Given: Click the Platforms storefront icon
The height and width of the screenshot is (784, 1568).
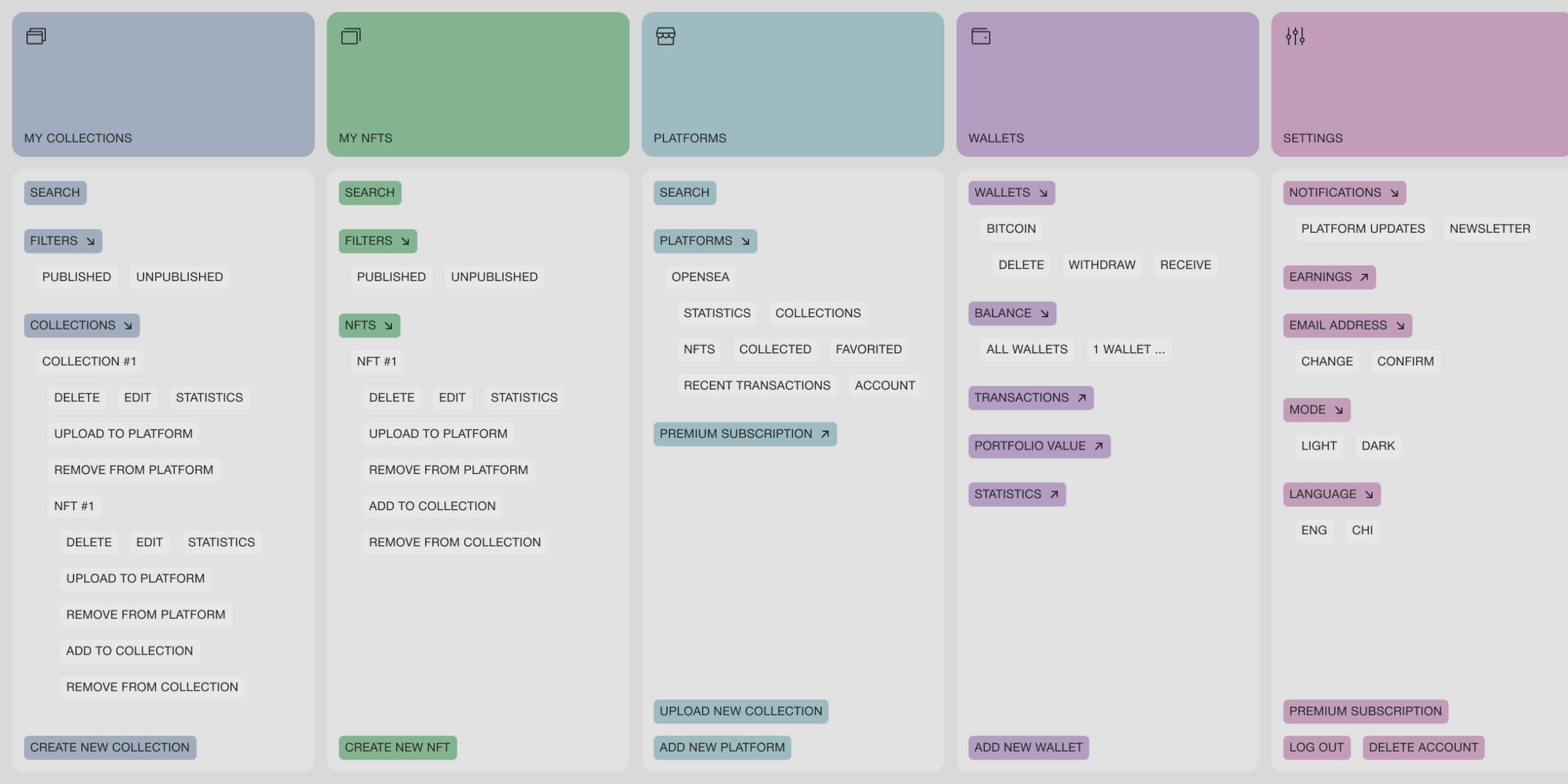Looking at the screenshot, I should 666,36.
